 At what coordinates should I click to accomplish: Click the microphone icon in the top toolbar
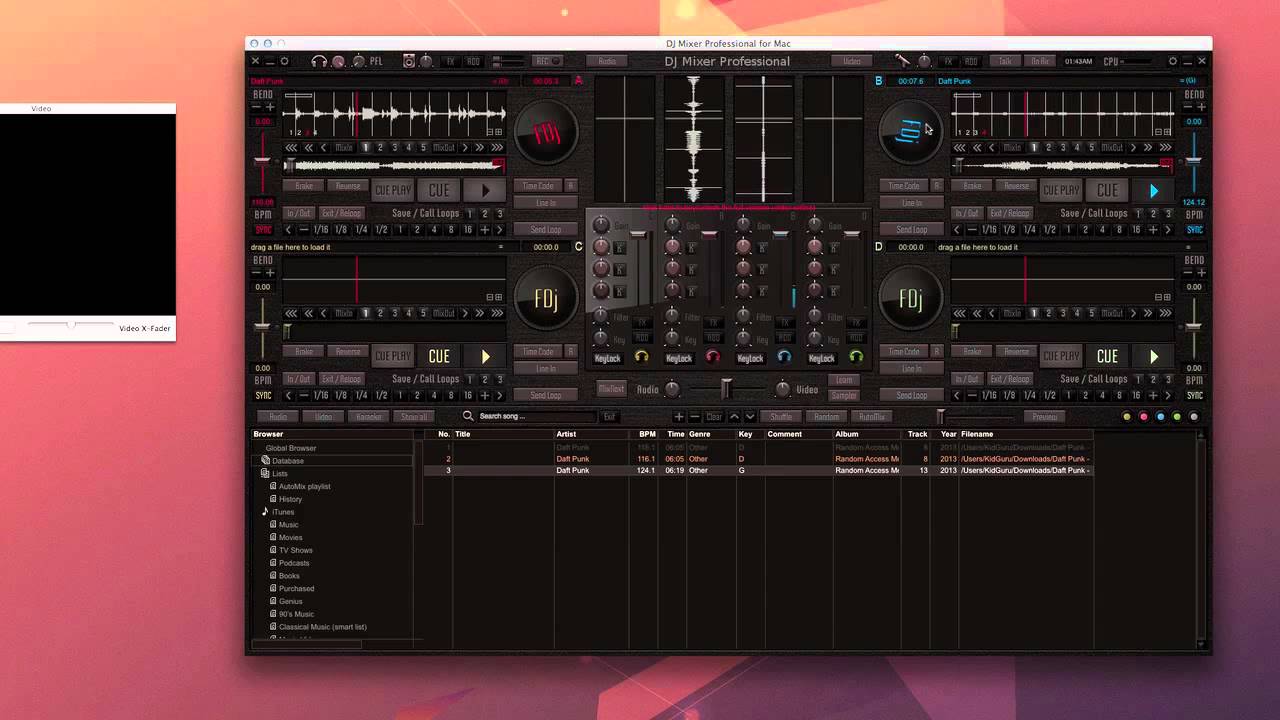coord(901,61)
